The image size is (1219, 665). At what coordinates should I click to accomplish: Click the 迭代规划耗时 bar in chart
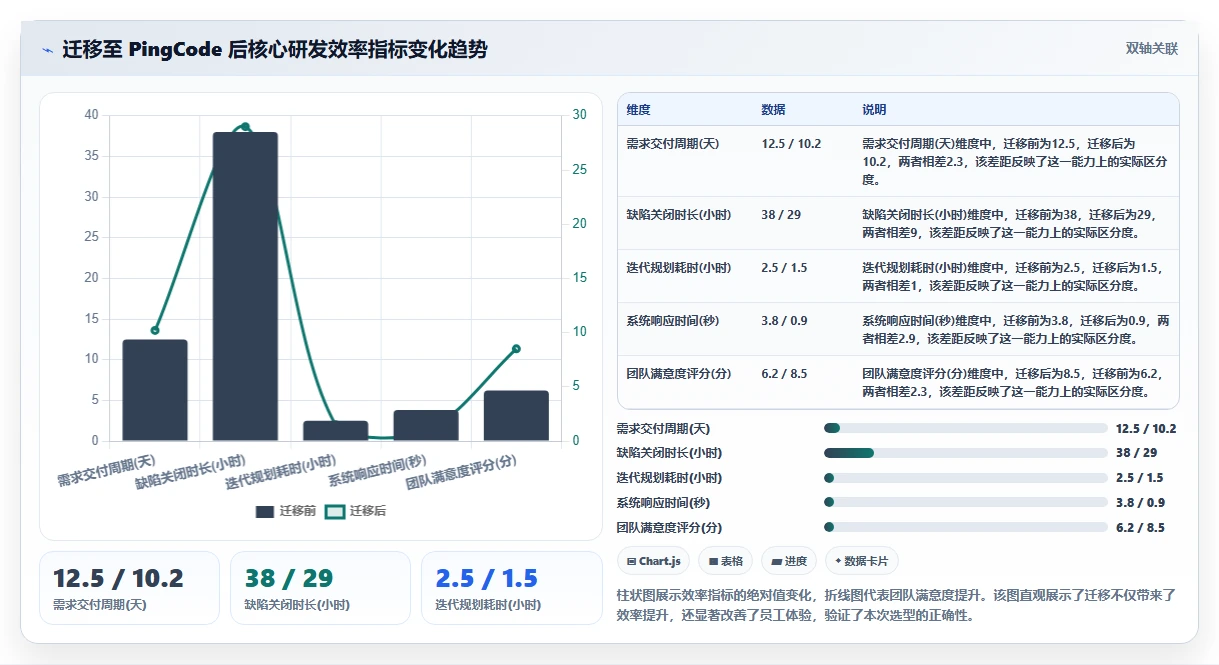(336, 431)
